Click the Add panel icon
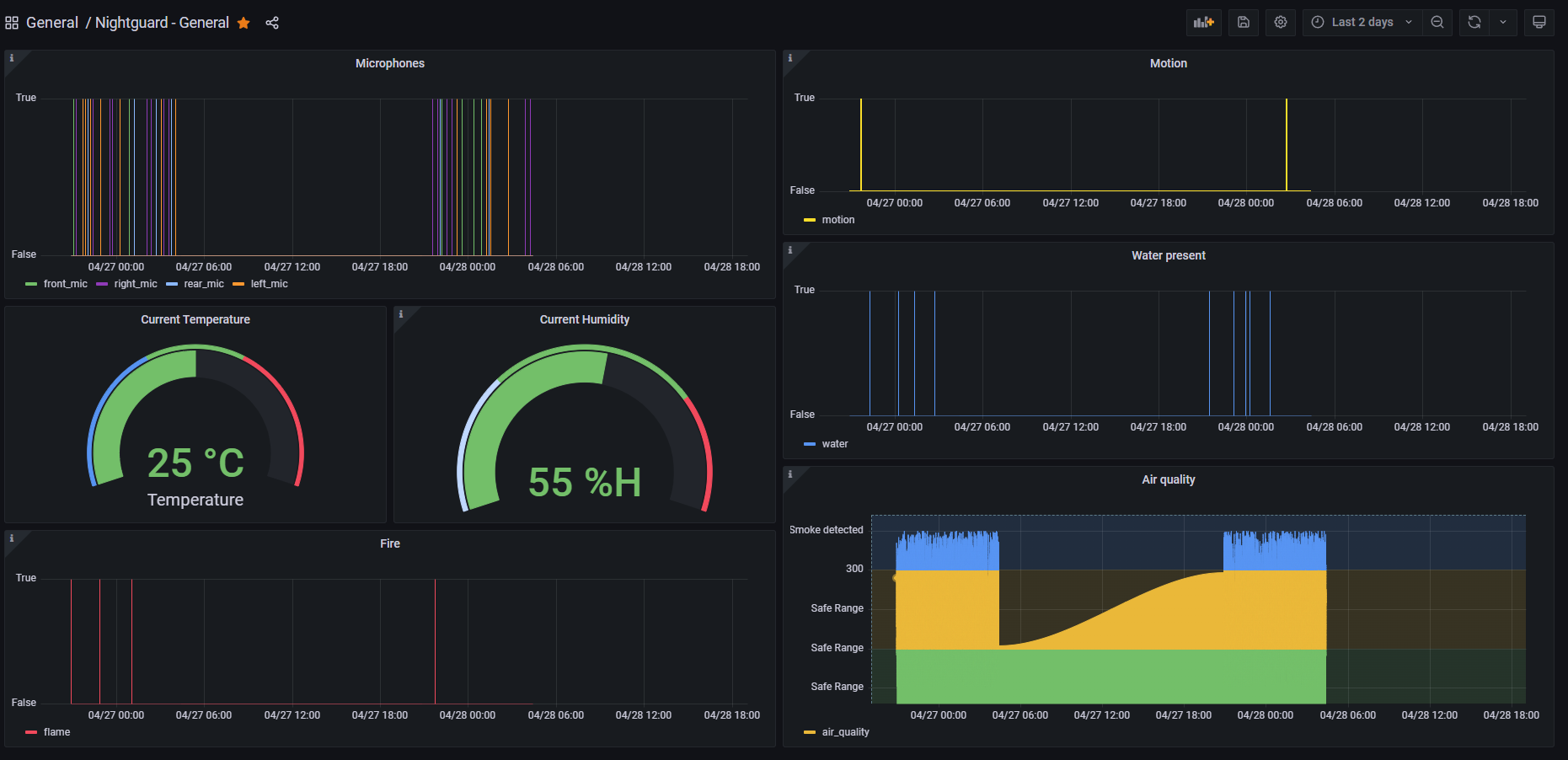Image resolution: width=1568 pixels, height=760 pixels. [x=1204, y=23]
